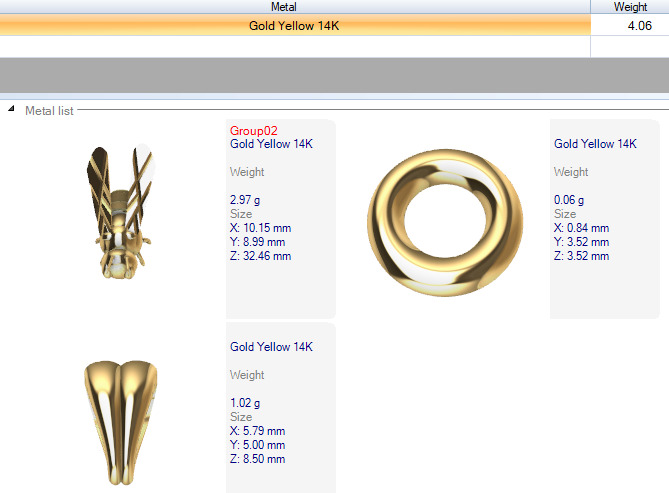Click the X: 10.15 mm size value
Image resolution: width=669 pixels, height=493 pixels.
point(260,228)
